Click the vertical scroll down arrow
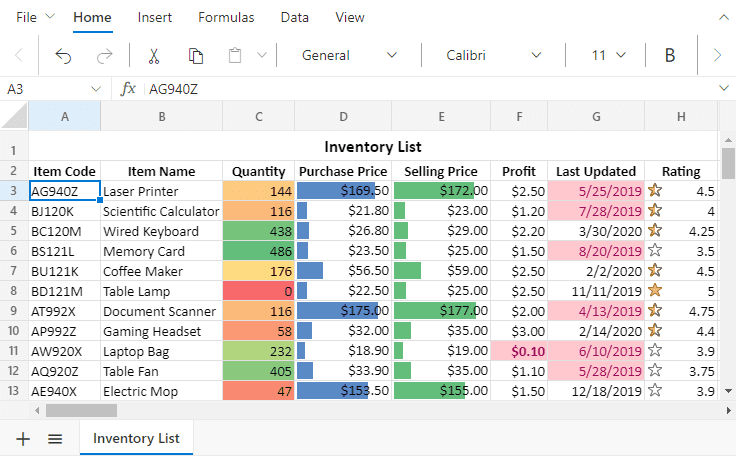 [x=728, y=390]
